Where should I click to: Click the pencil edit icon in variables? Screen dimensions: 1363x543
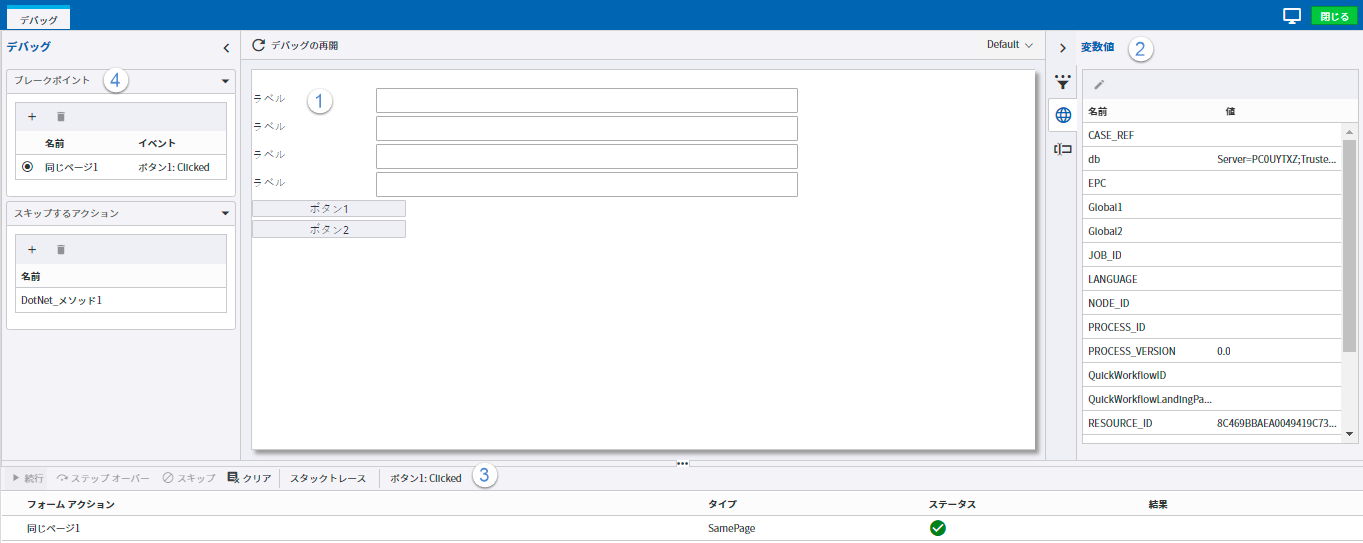[1099, 85]
